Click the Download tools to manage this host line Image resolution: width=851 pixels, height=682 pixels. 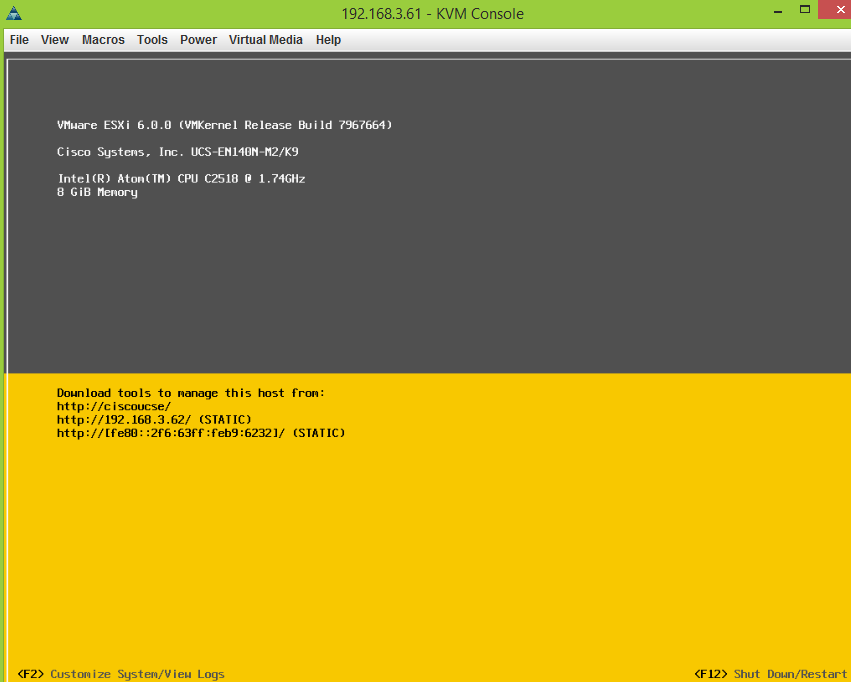190,393
